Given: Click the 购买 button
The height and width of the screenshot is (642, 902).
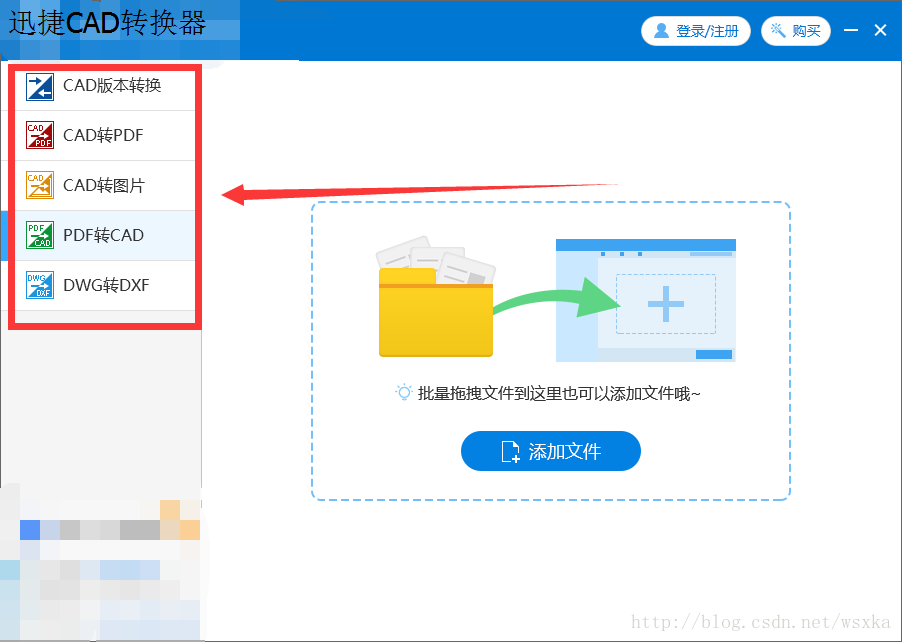Looking at the screenshot, I should pyautogui.click(x=796, y=31).
